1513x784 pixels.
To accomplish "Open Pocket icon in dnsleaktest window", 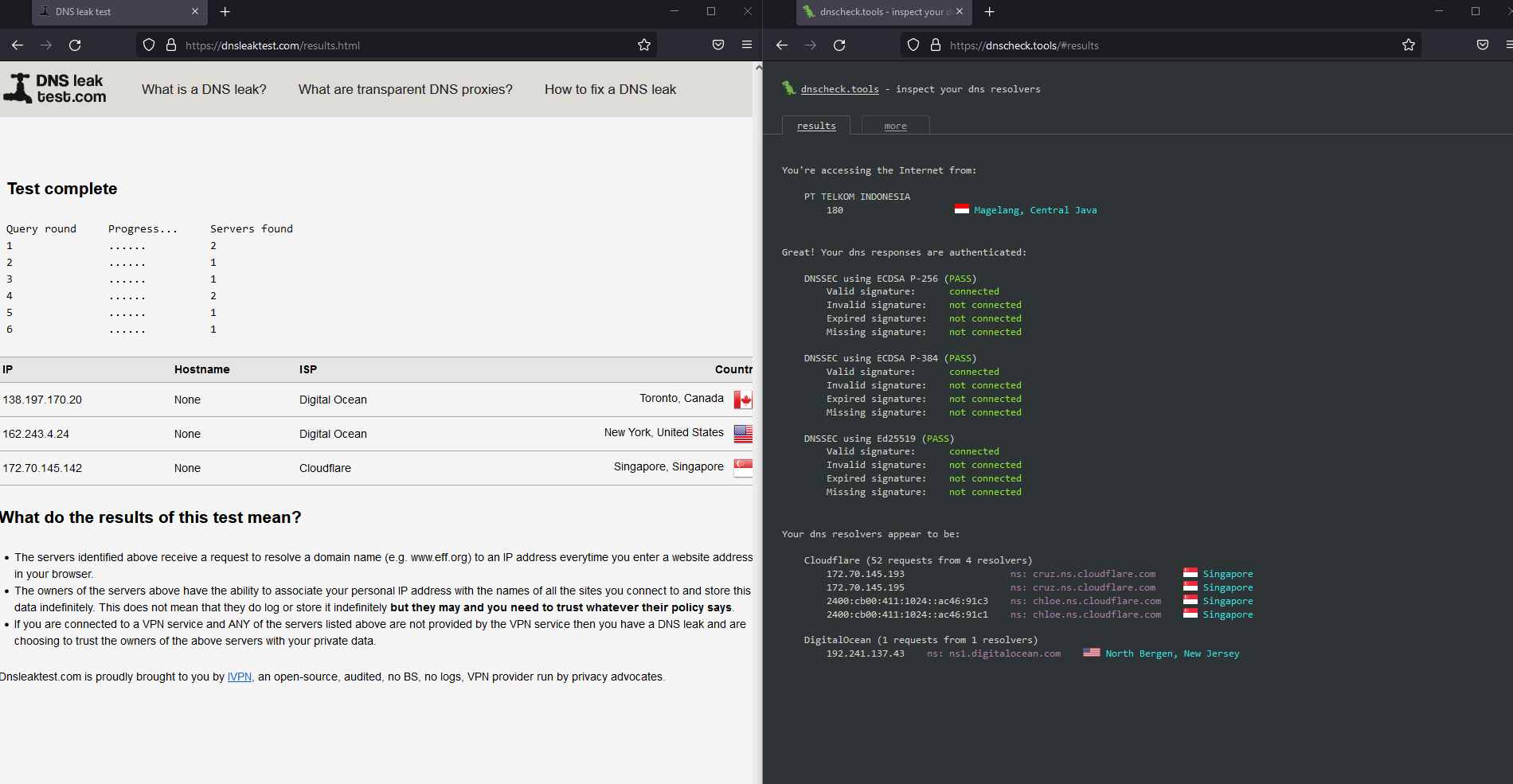I will point(718,45).
